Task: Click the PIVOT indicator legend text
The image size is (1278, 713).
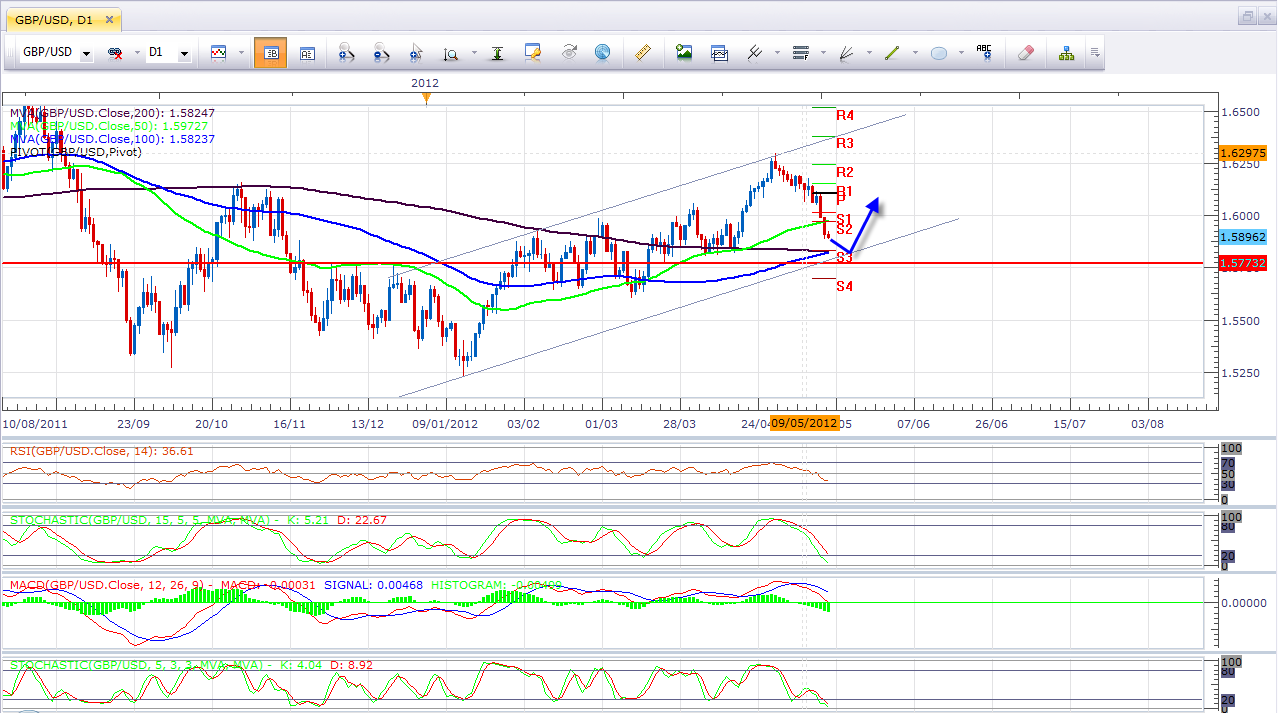Action: (x=76, y=152)
